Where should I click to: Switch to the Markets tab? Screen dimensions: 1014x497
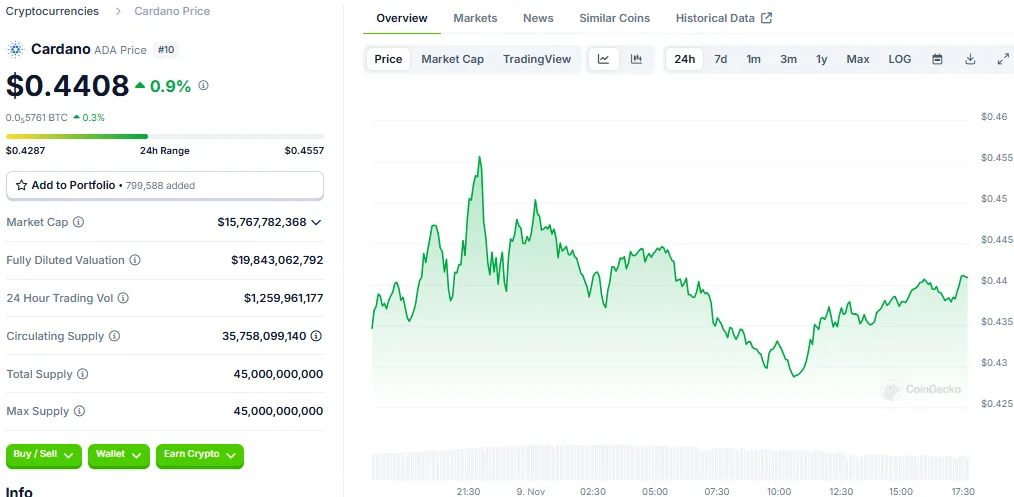coord(475,18)
